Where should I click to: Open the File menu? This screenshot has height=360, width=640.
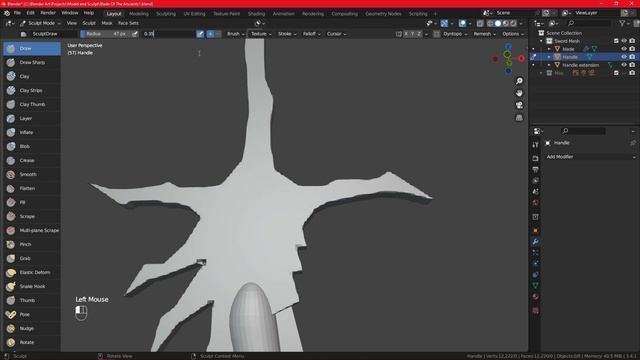point(17,13)
